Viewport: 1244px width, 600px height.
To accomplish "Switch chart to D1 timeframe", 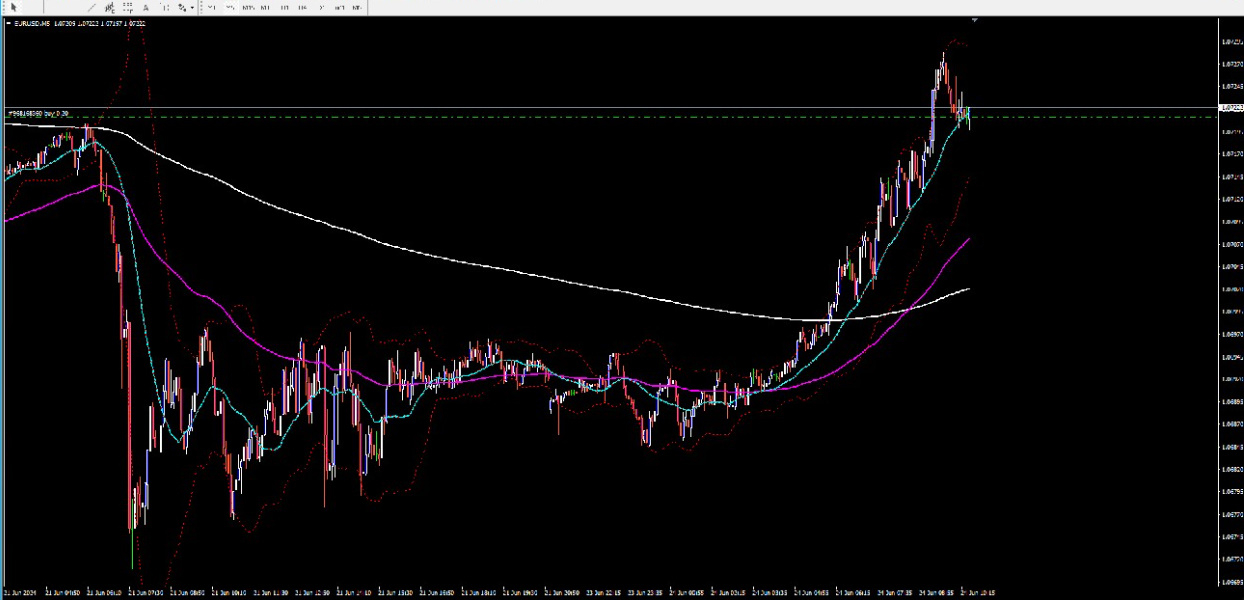I will (321, 7).
